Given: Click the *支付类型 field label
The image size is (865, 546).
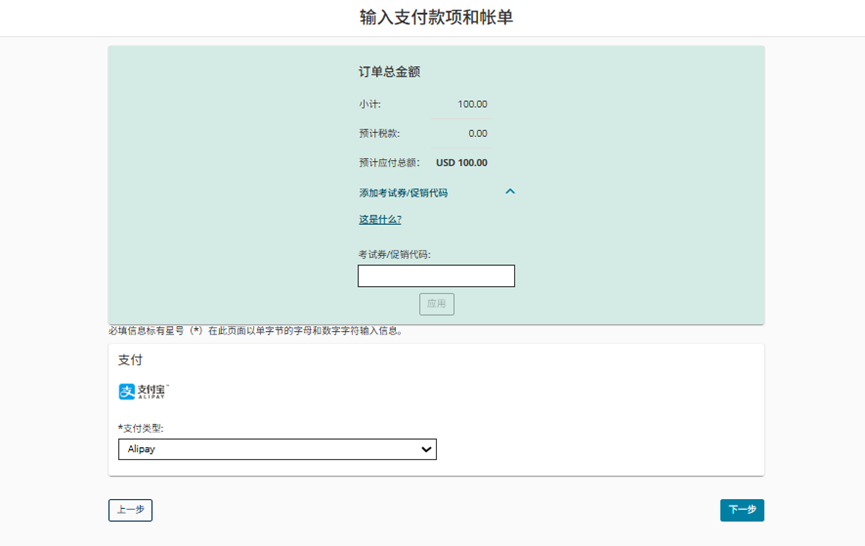Looking at the screenshot, I should [x=141, y=428].
